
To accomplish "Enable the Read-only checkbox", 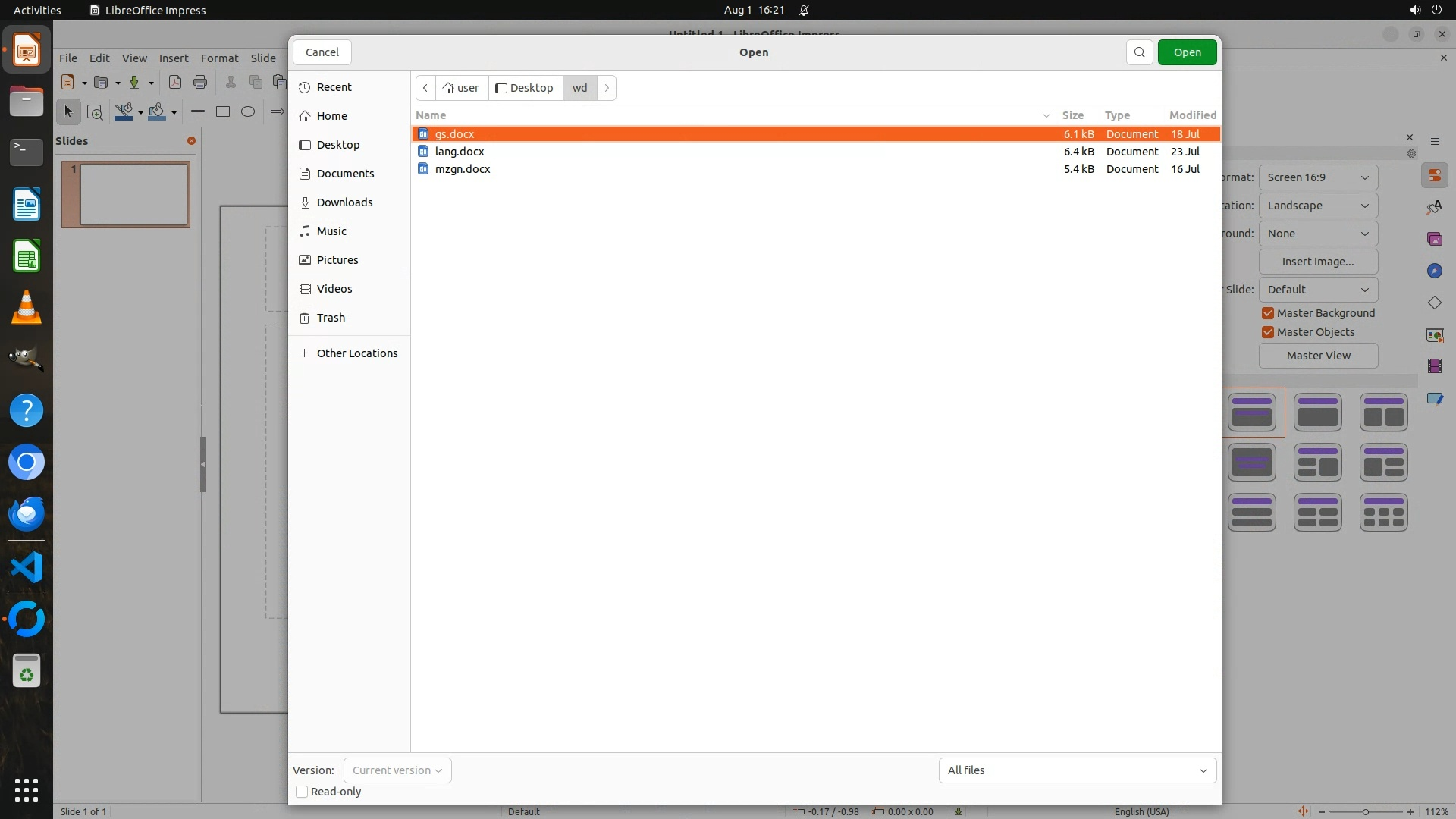I will click(302, 792).
